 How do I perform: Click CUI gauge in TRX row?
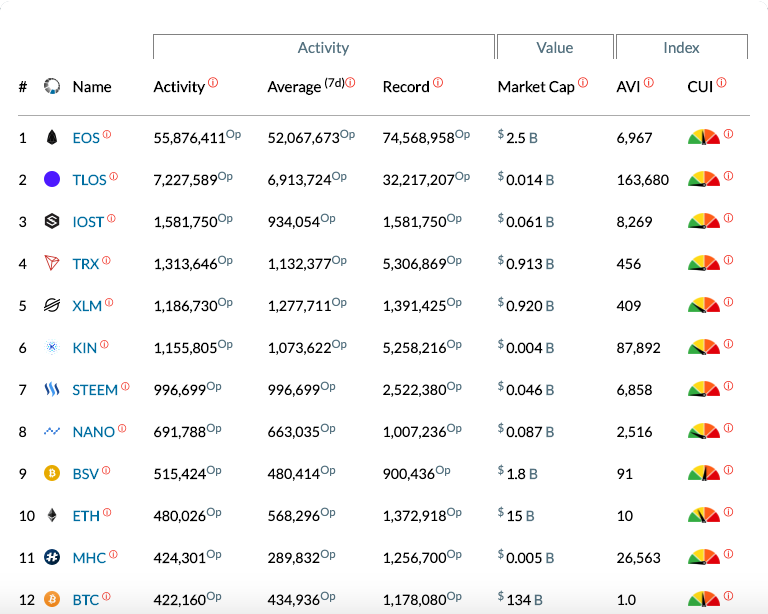[x=704, y=263]
